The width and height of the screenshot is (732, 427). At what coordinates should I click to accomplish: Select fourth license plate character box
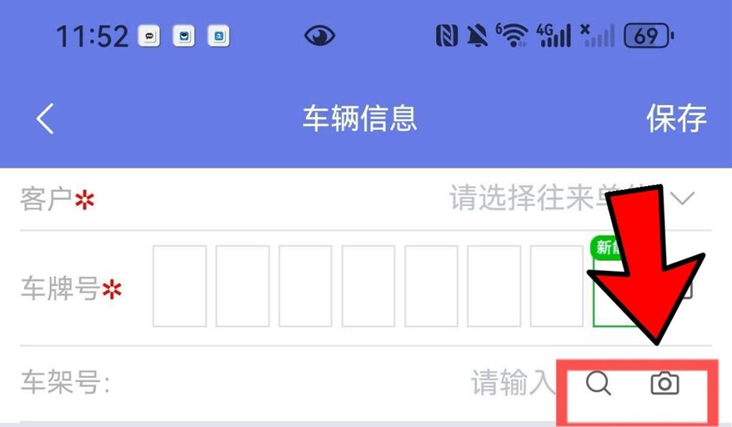click(368, 286)
